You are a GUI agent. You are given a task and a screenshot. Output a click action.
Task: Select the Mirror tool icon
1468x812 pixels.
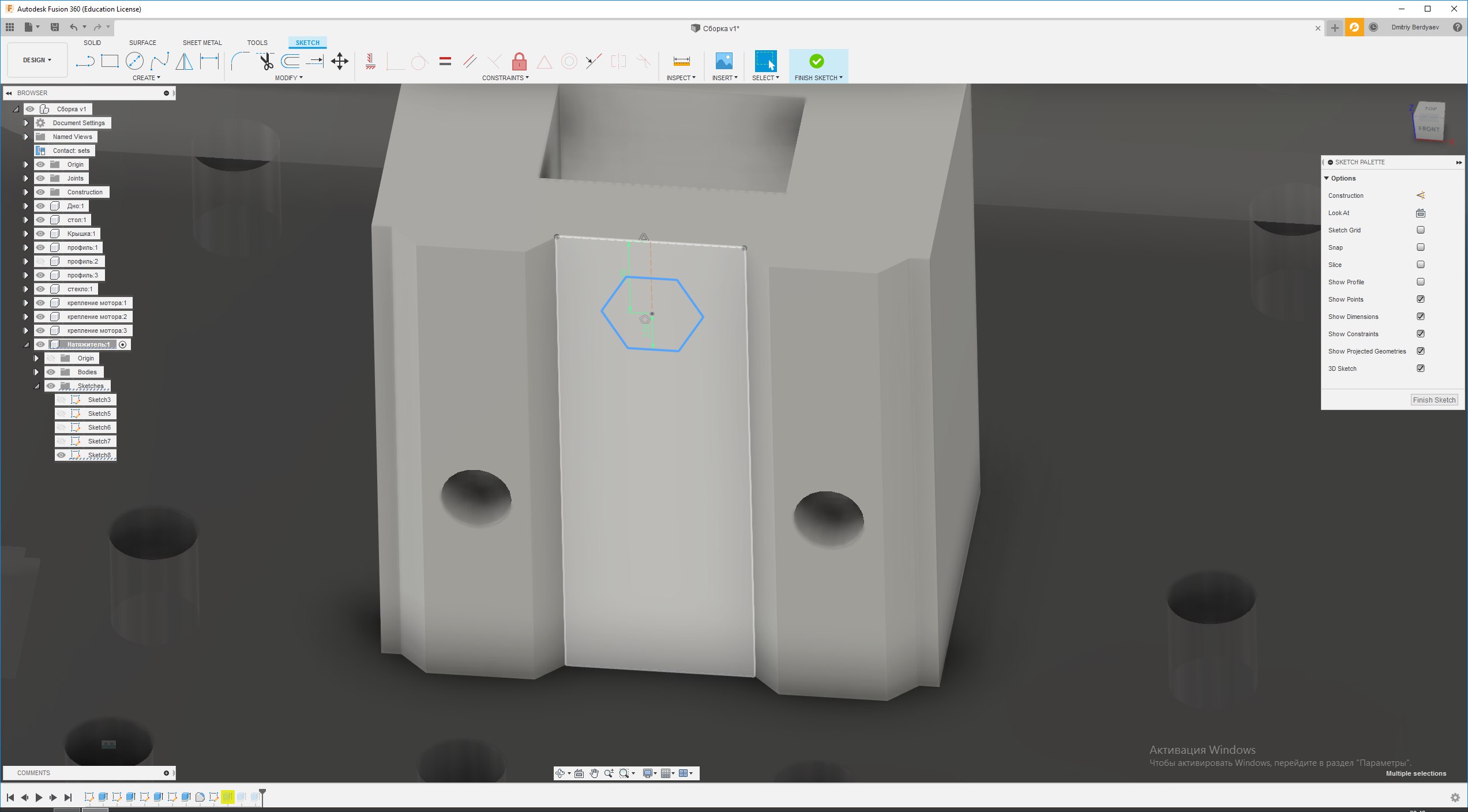click(184, 61)
